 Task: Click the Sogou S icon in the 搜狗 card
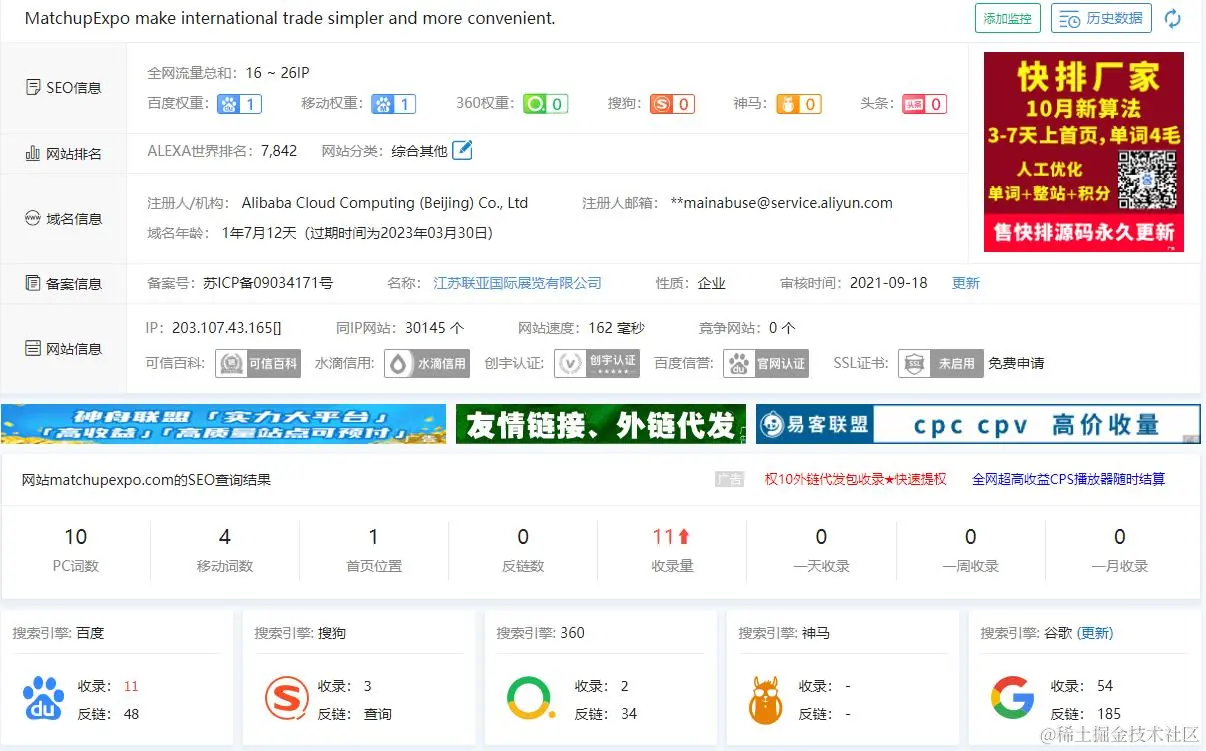286,699
